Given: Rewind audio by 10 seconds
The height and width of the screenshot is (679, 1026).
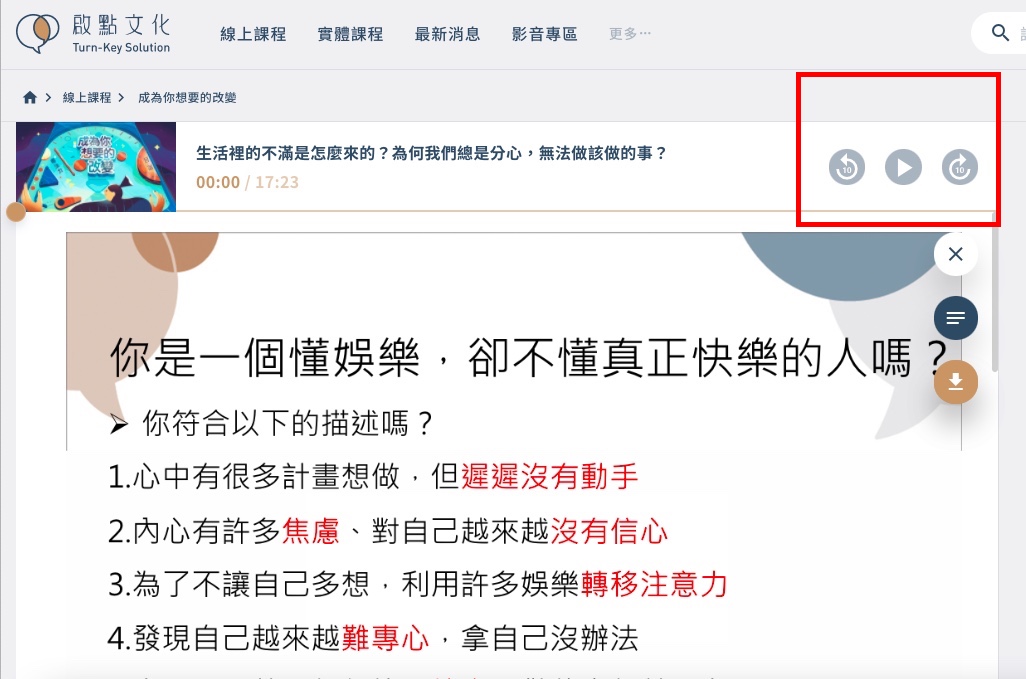Looking at the screenshot, I should tap(847, 167).
